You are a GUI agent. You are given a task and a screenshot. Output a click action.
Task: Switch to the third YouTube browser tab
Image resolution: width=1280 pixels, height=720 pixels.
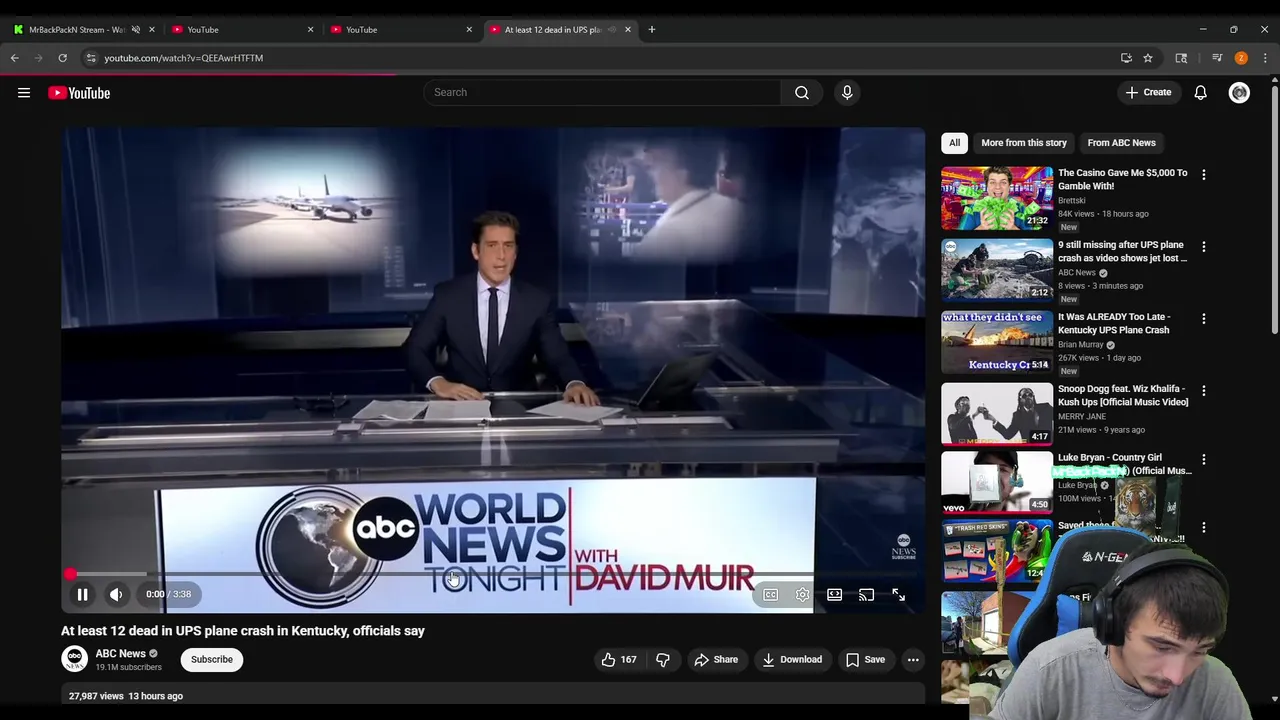coord(401,29)
